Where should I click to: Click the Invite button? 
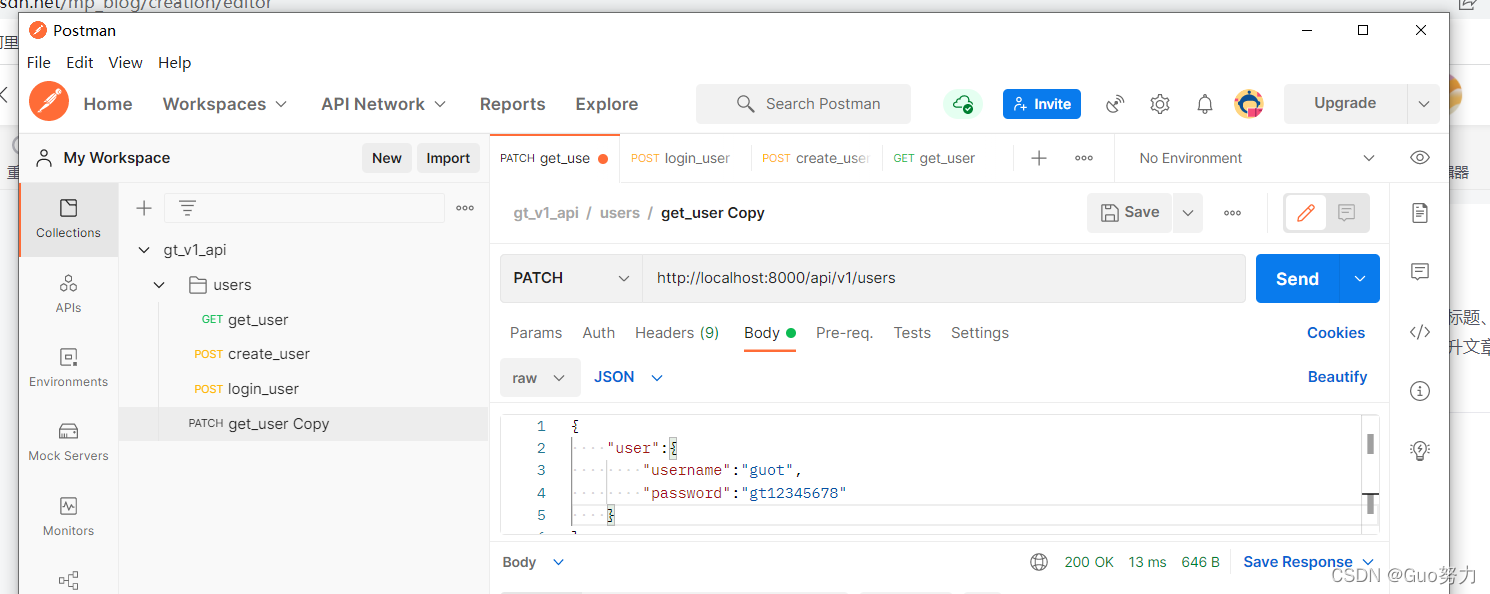[1042, 104]
